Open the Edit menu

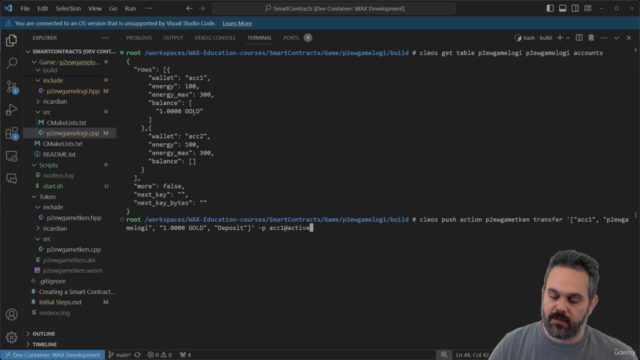tap(42, 8)
